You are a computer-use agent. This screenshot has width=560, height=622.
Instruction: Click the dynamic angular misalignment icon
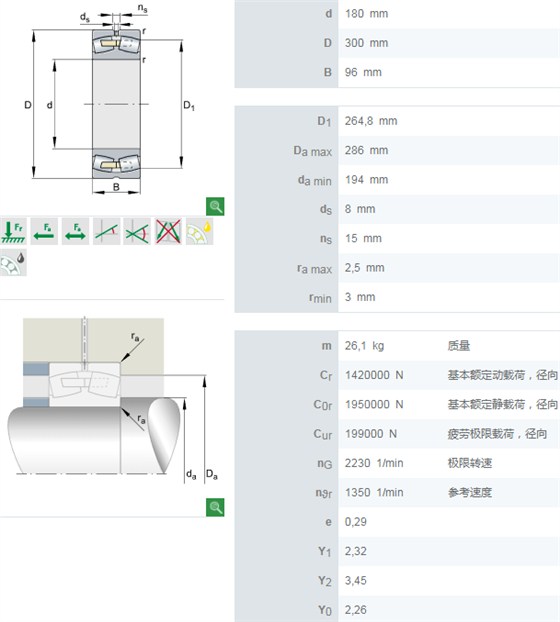pos(137,231)
